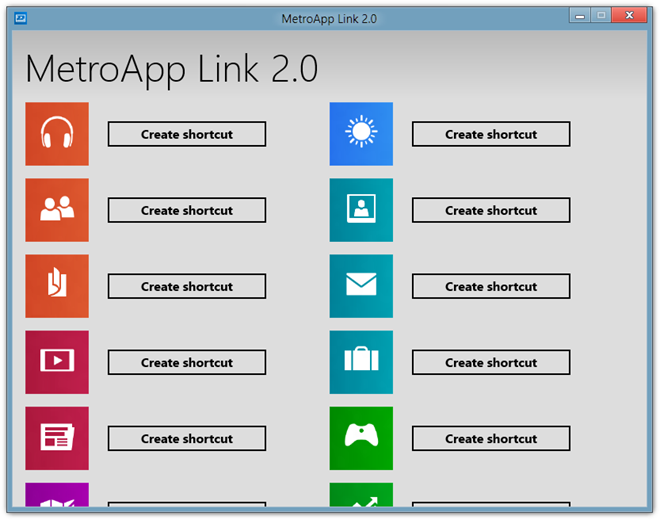
Task: Create shortcut for the News app
Action: click(187, 438)
